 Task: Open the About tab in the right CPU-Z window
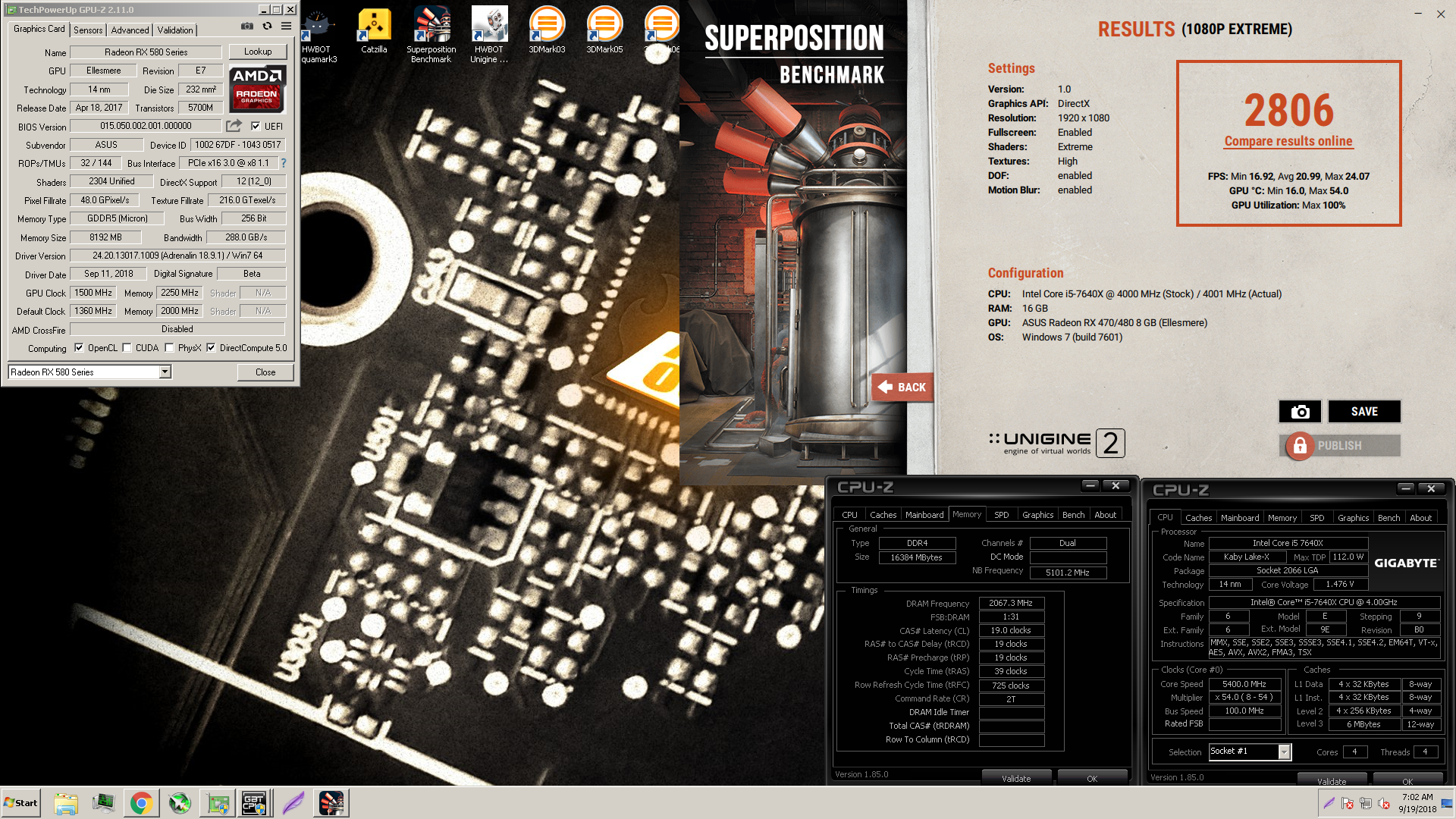[x=1420, y=518]
